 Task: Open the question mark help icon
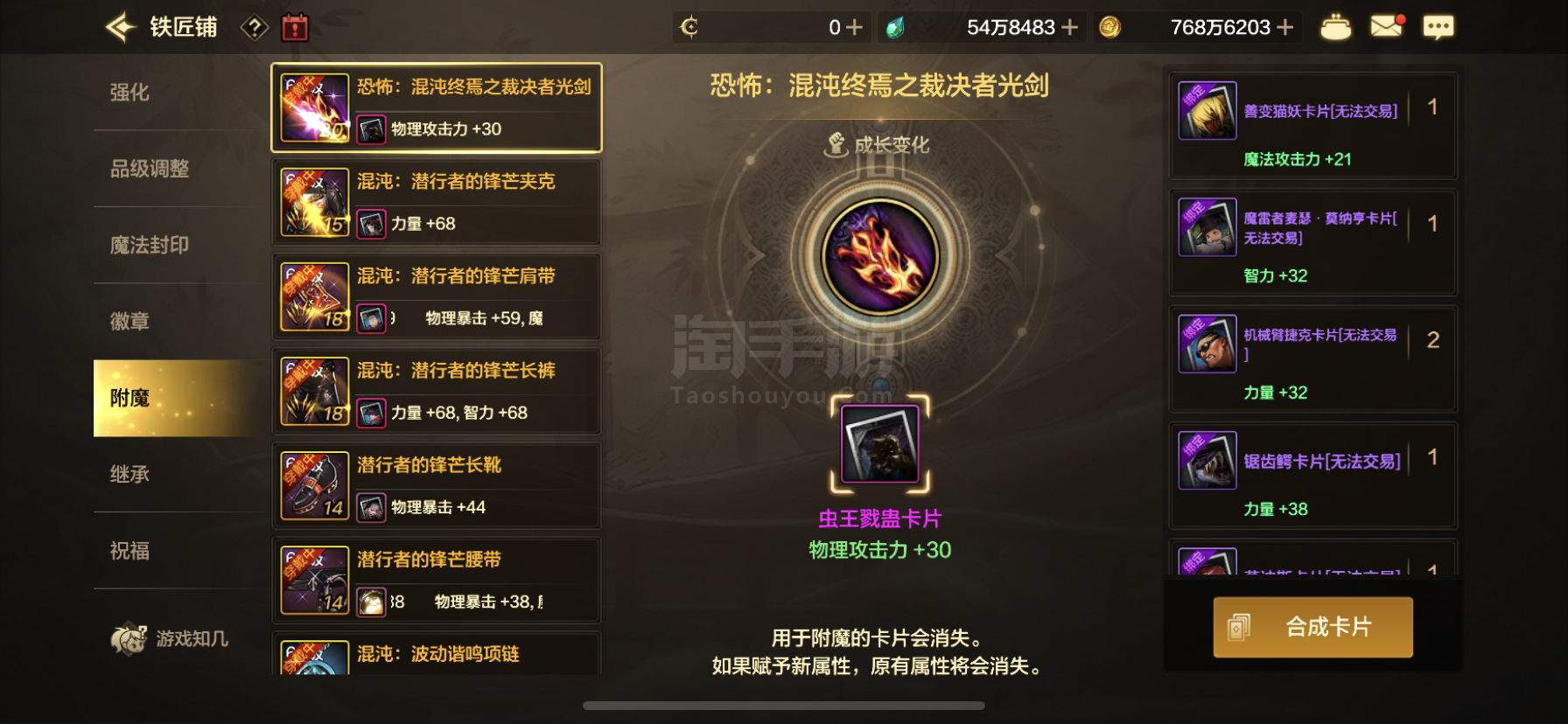[254, 28]
